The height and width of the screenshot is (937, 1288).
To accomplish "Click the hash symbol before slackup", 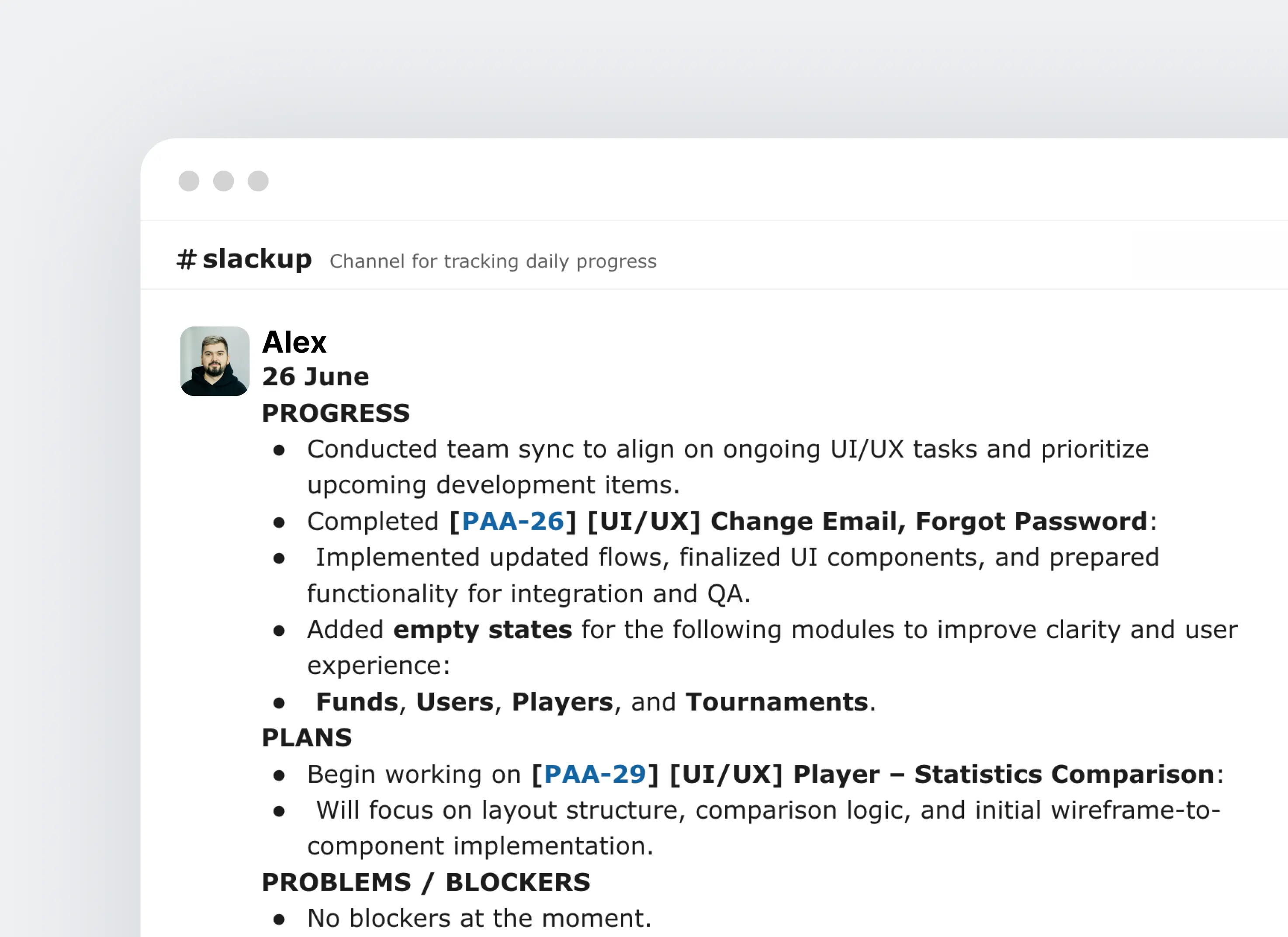I will pyautogui.click(x=186, y=260).
